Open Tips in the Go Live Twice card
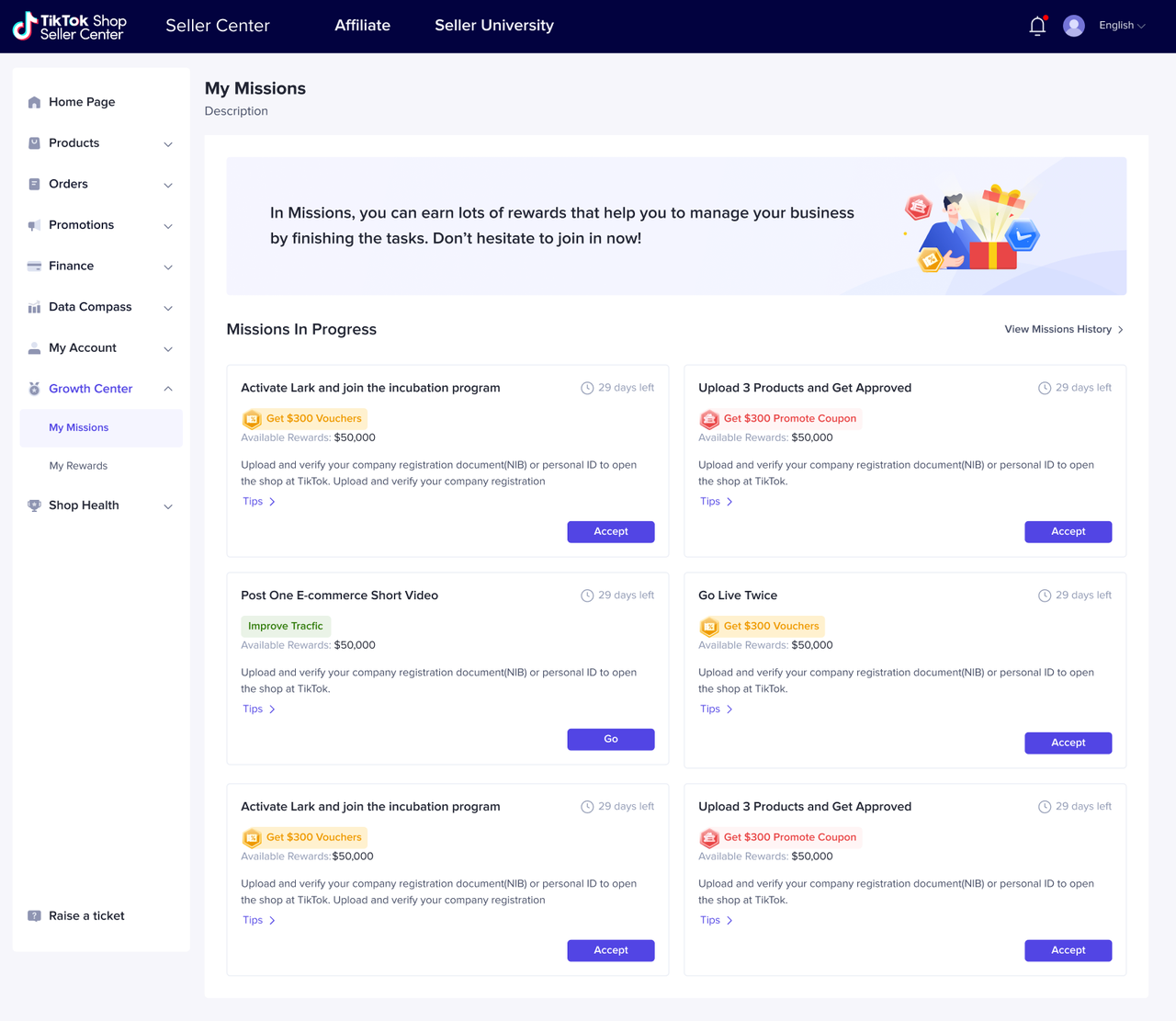1176x1021 pixels. 717,709
